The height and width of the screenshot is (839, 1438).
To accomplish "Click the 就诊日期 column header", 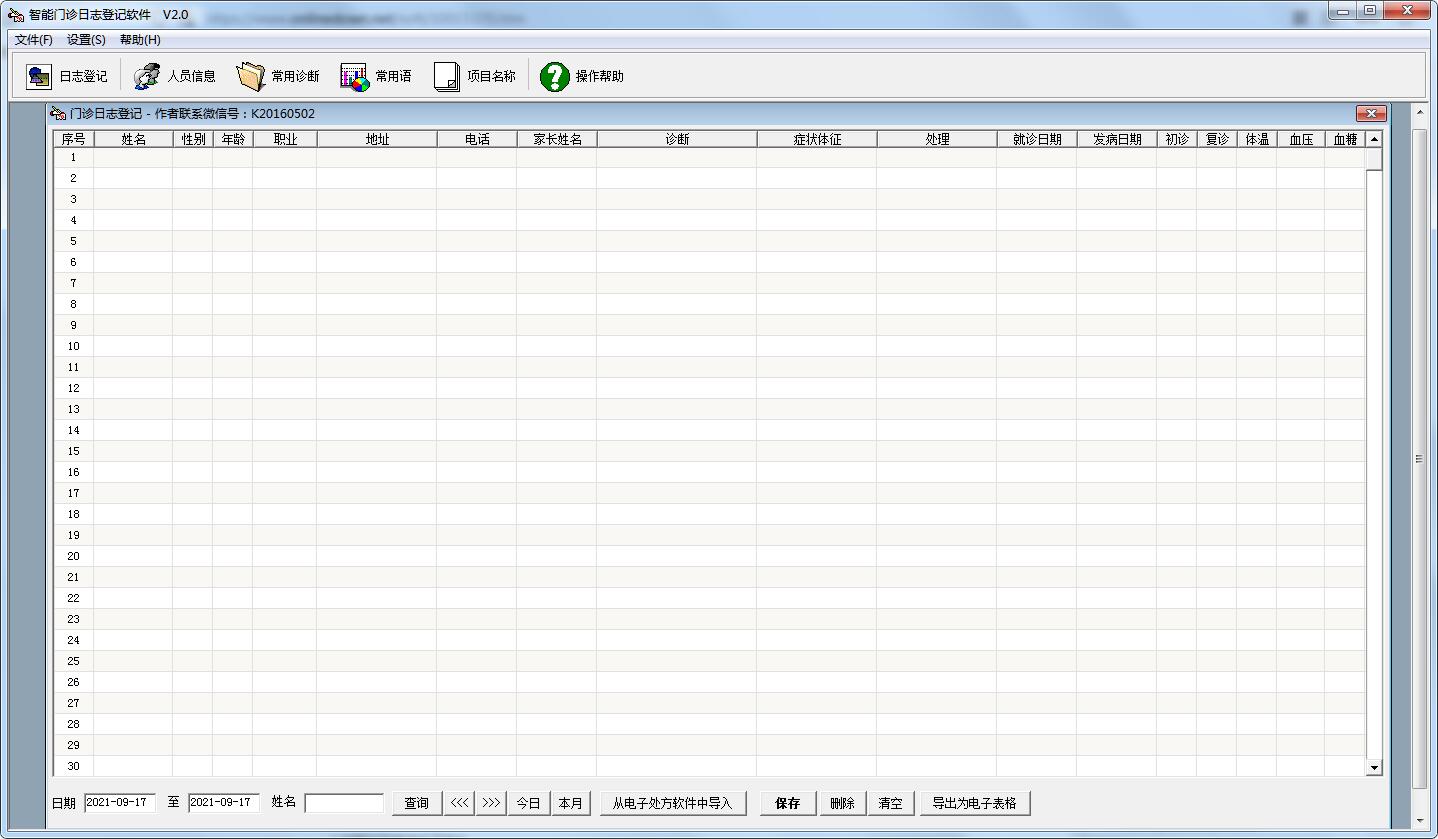I will point(1037,139).
